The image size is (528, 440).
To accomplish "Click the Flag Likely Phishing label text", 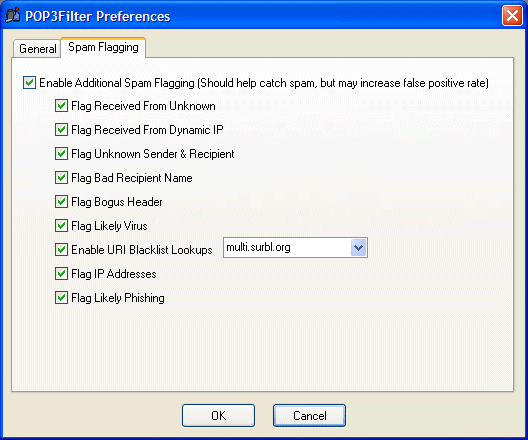I will click(x=118, y=298).
